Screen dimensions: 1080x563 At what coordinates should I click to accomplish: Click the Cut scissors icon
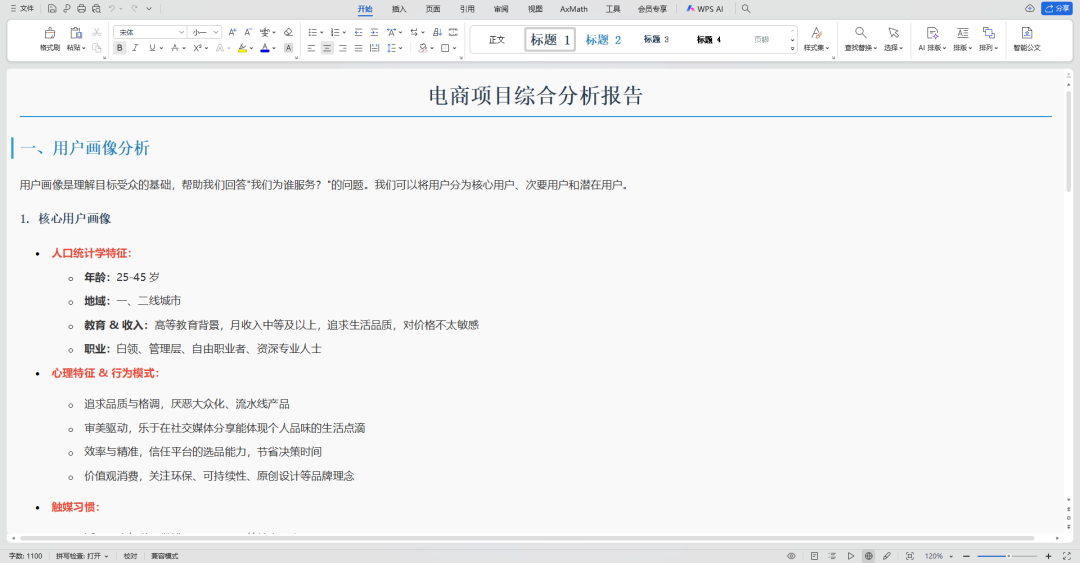pos(96,32)
